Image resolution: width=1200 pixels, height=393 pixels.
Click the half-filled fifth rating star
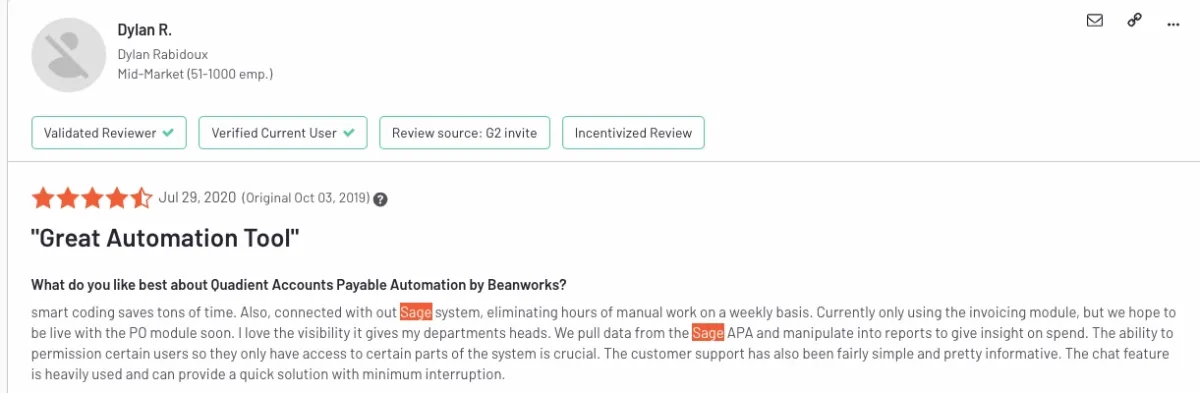(x=141, y=197)
